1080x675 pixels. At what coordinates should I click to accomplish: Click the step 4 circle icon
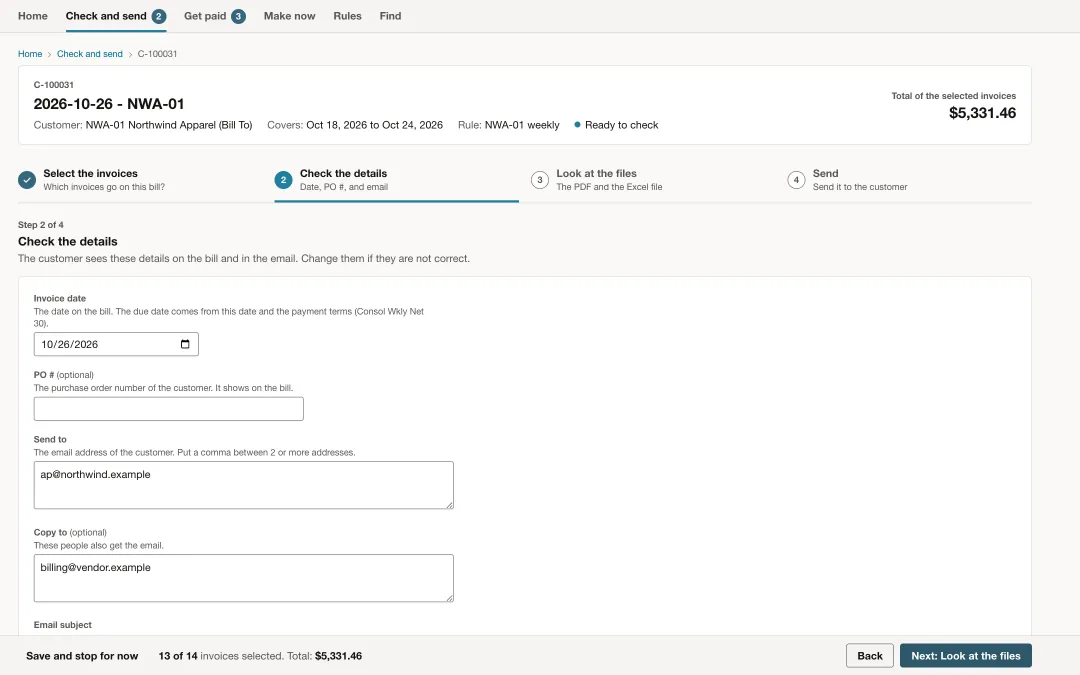[796, 180]
